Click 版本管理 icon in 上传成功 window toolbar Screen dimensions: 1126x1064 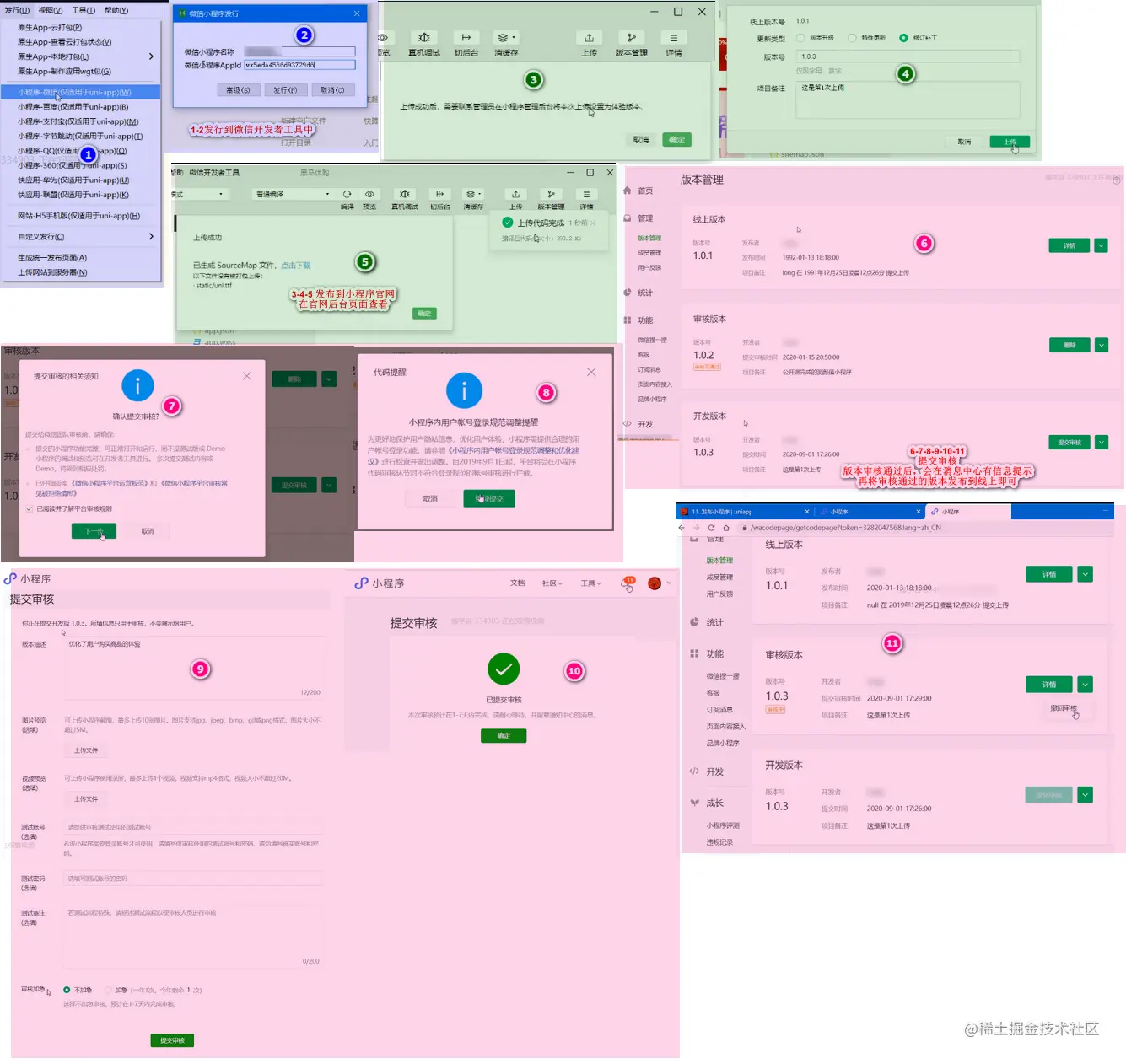551,194
